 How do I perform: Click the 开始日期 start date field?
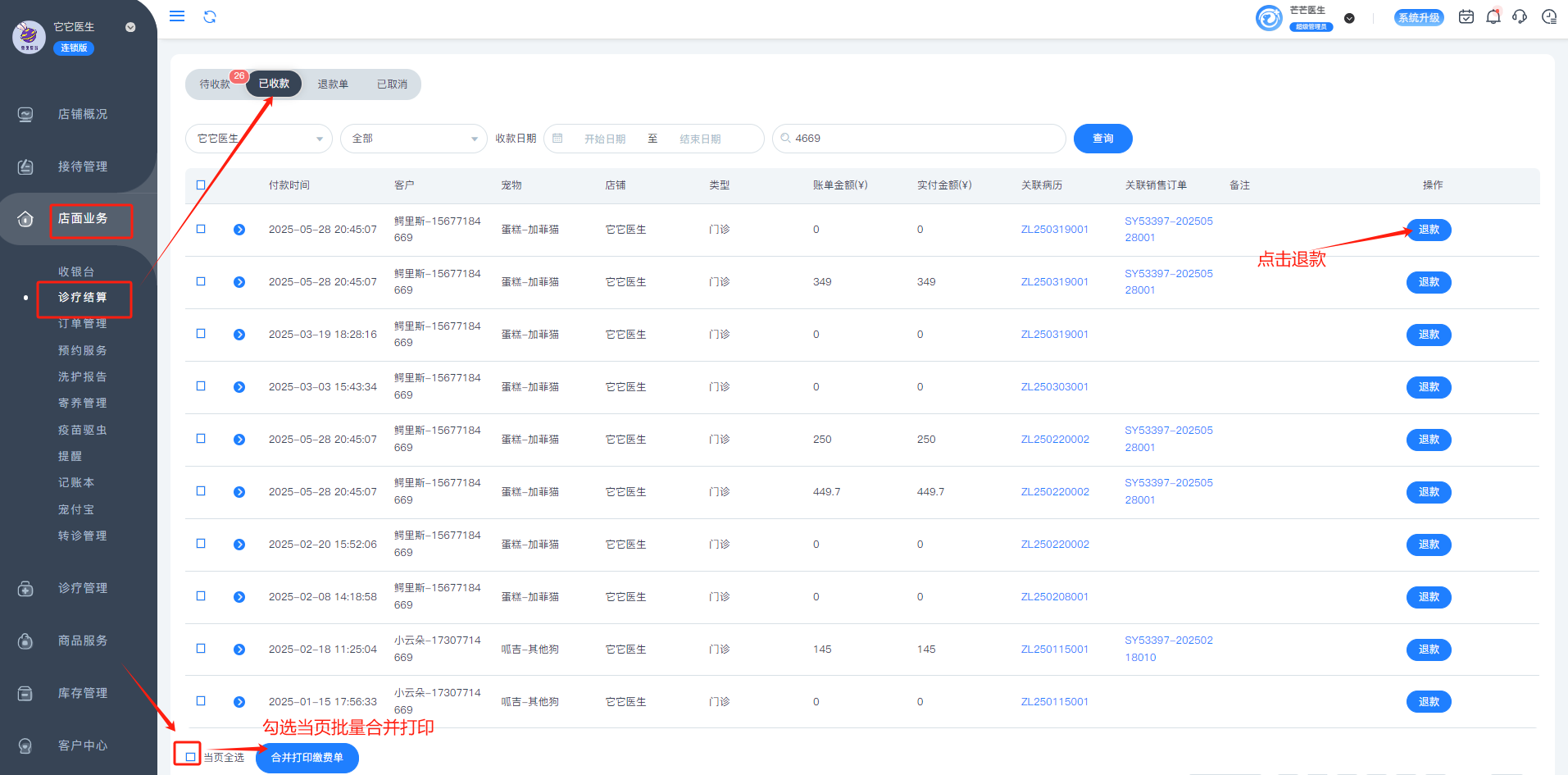[605, 139]
